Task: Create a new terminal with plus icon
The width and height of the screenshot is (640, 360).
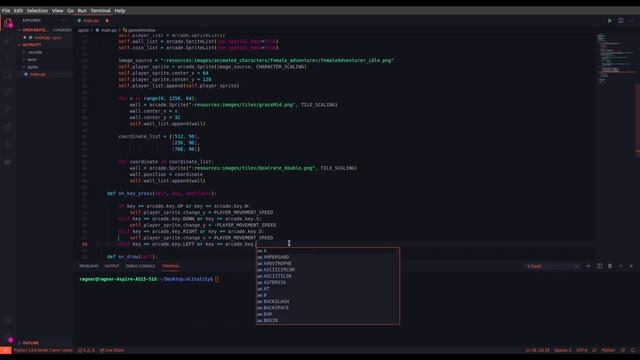Action: [588, 266]
